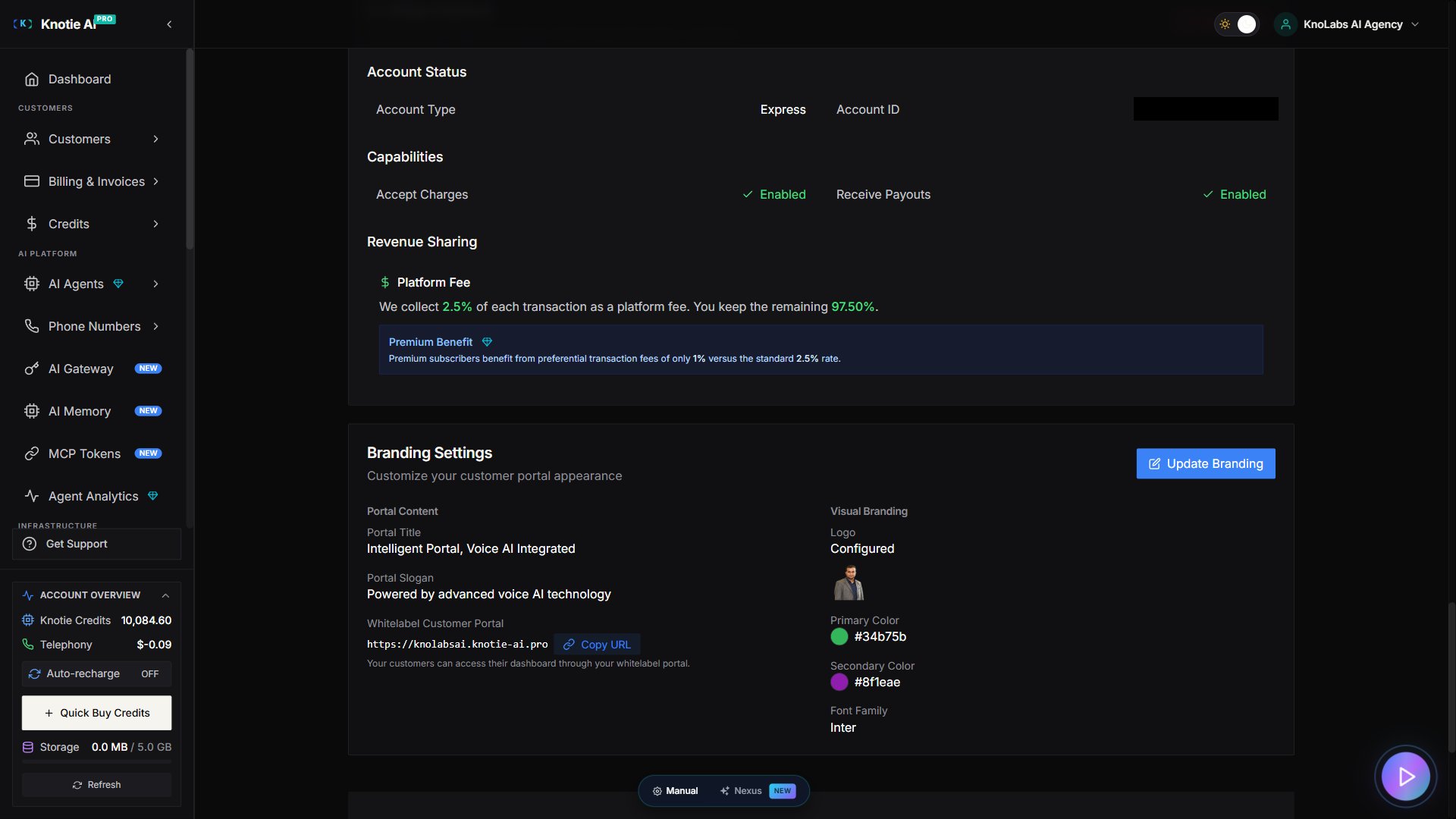
Task: Click the PRO badge next to Knotie AI
Action: pos(105,19)
